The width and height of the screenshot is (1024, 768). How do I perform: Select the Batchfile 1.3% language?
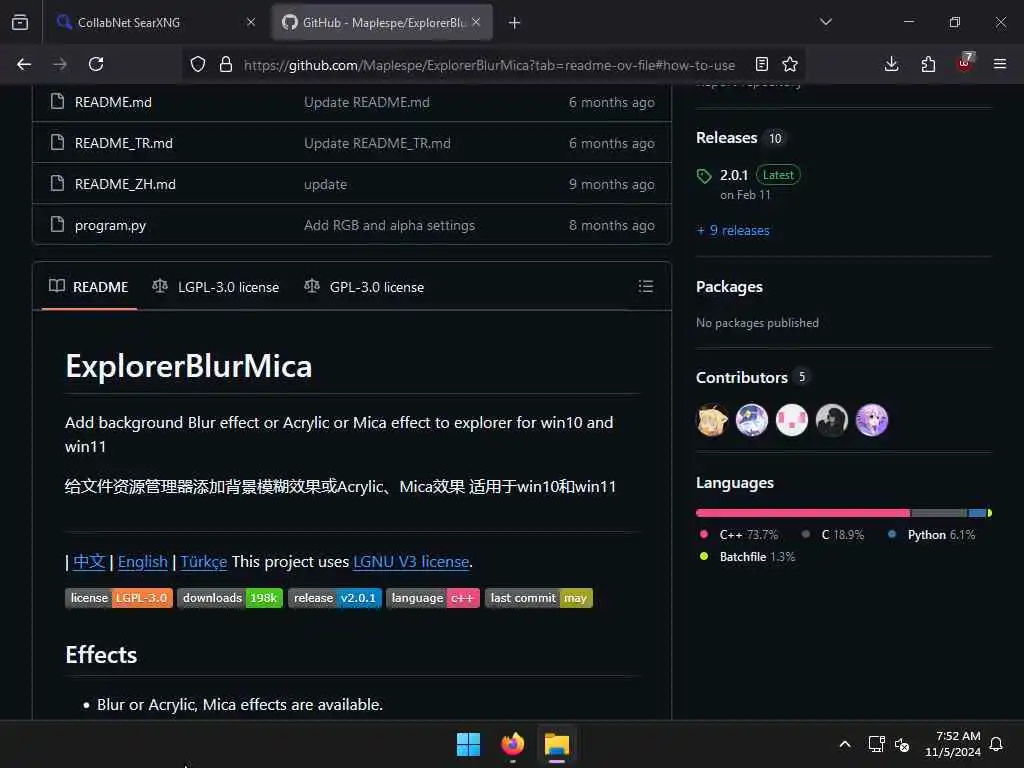pos(748,557)
